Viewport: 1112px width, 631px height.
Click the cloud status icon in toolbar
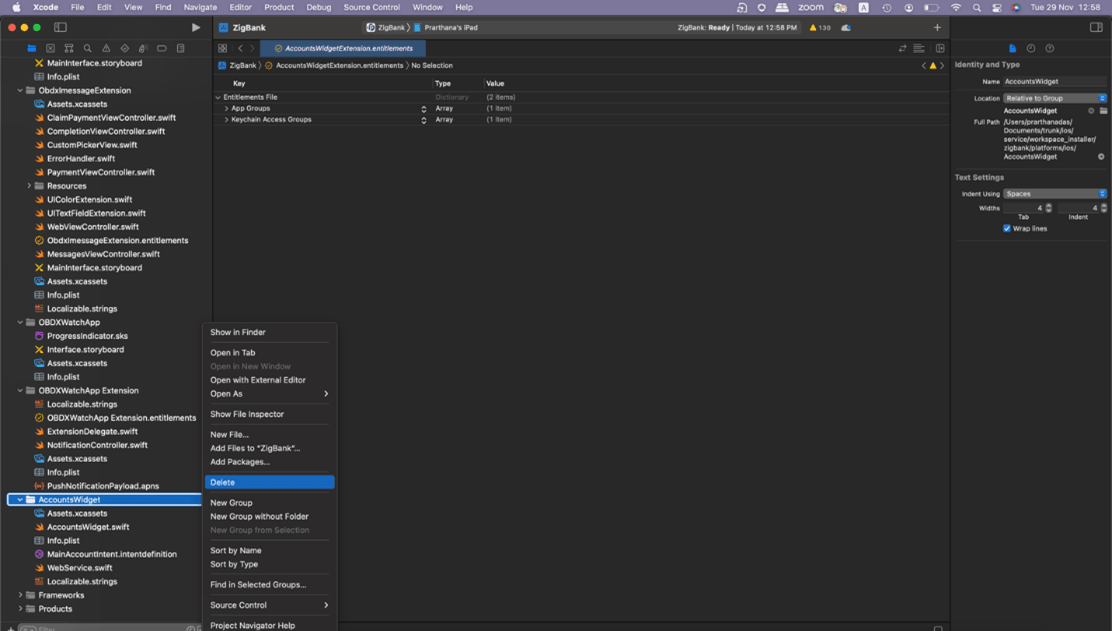coord(846,28)
